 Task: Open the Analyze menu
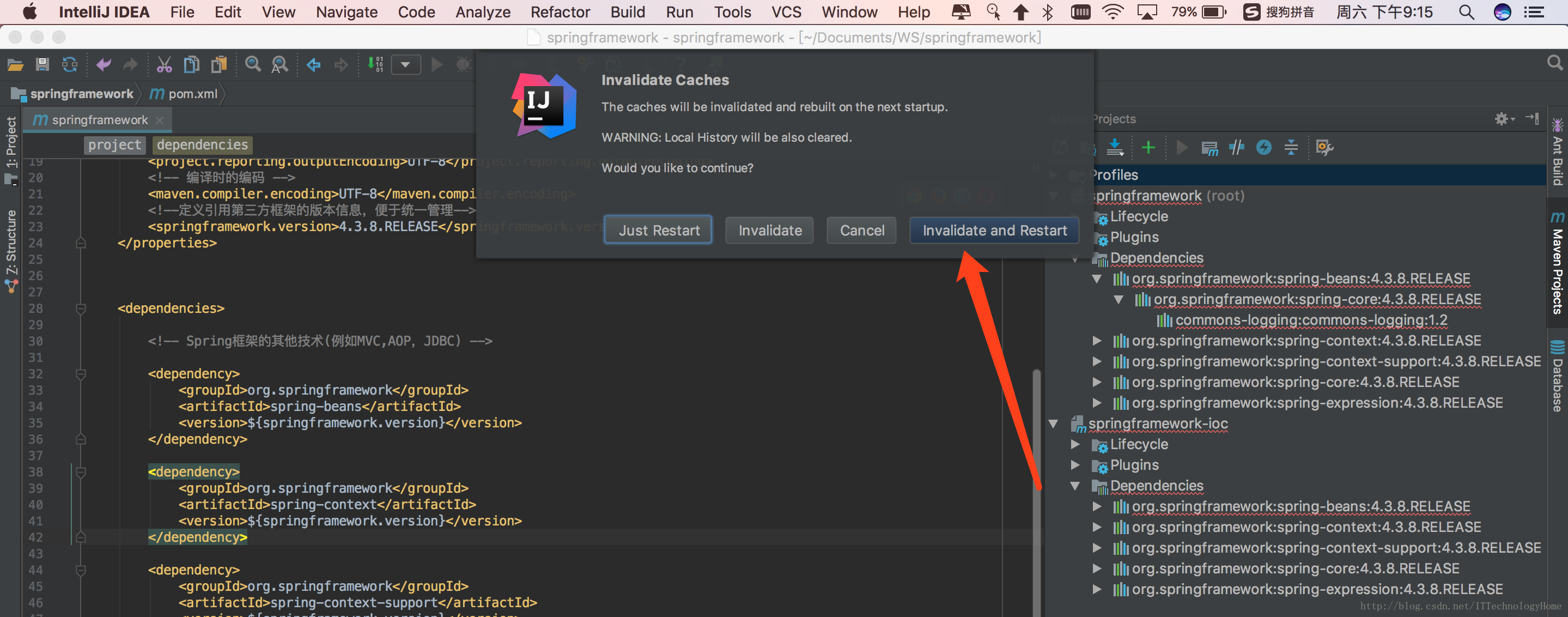483,12
